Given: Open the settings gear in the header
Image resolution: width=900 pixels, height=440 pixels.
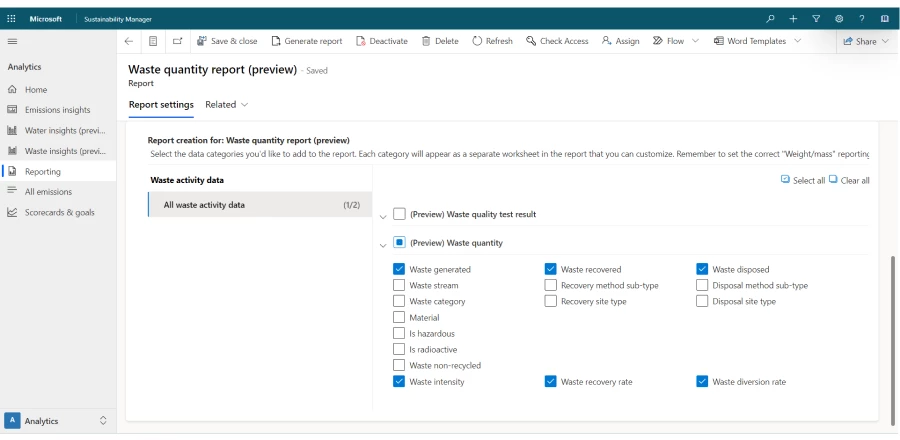Looking at the screenshot, I should (839, 18).
